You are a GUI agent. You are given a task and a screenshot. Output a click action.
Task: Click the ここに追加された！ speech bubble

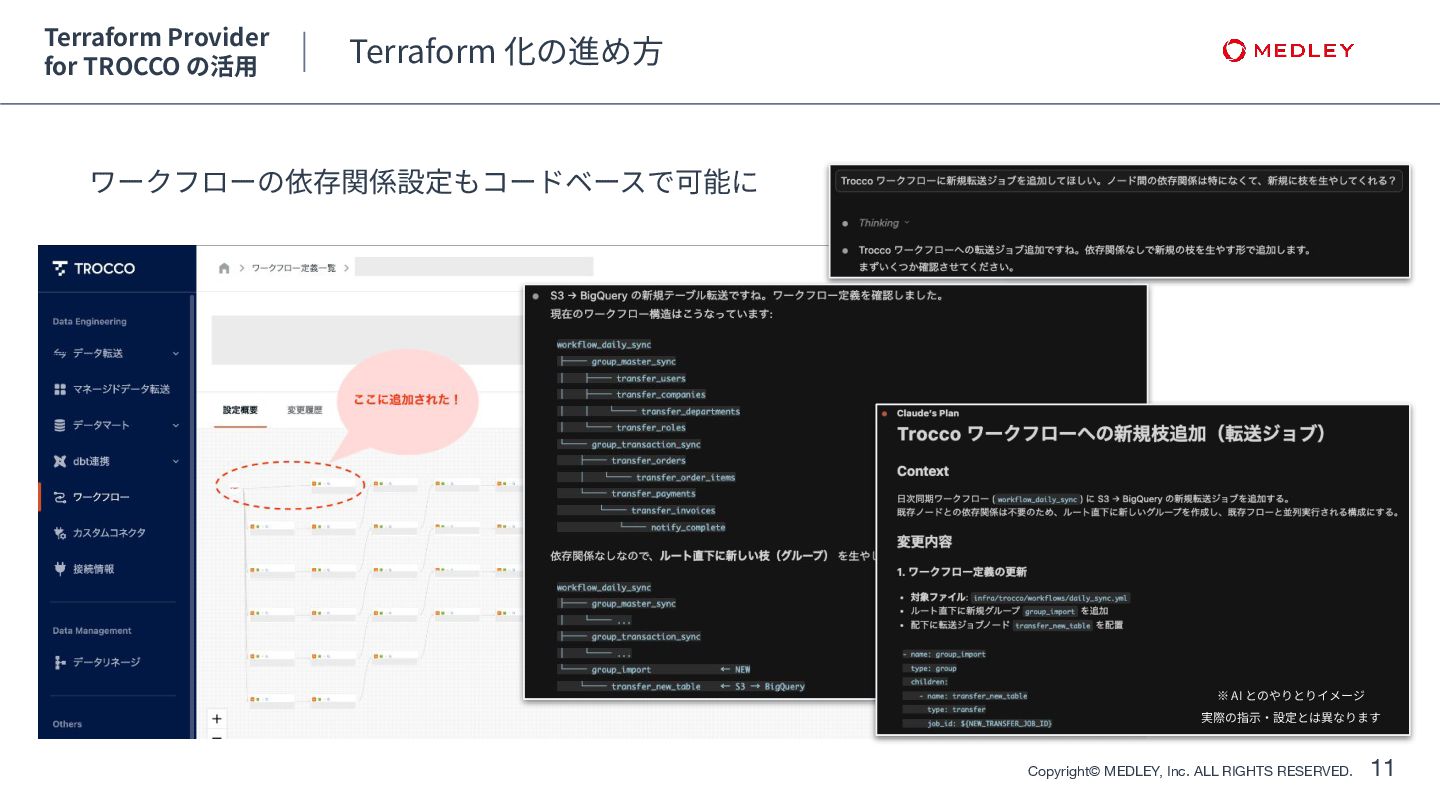tap(406, 399)
